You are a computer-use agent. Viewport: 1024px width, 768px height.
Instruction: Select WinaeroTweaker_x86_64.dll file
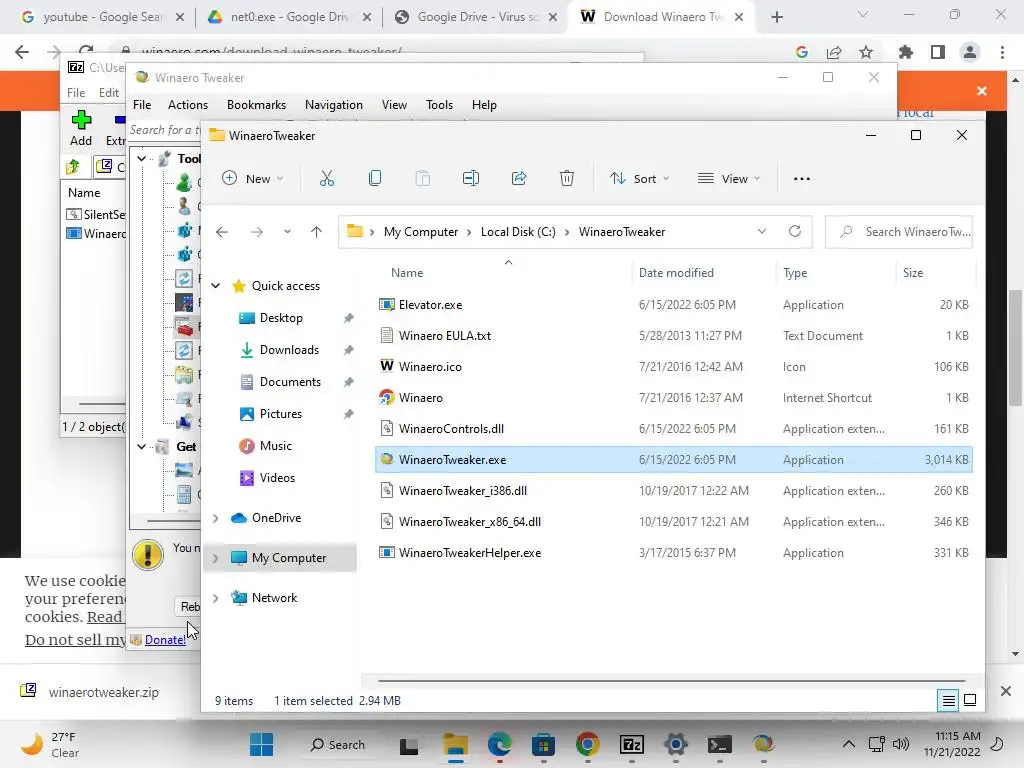[x=673, y=522]
